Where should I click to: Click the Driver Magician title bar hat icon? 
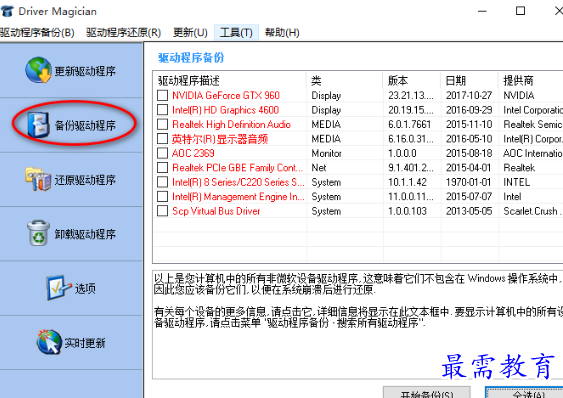click(x=7, y=11)
